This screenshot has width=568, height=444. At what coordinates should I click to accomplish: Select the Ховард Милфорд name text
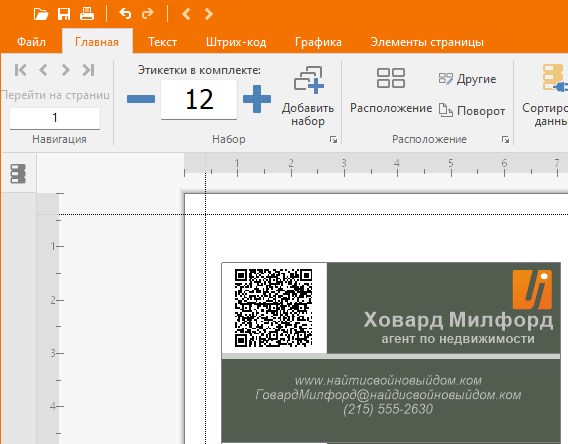(x=458, y=320)
